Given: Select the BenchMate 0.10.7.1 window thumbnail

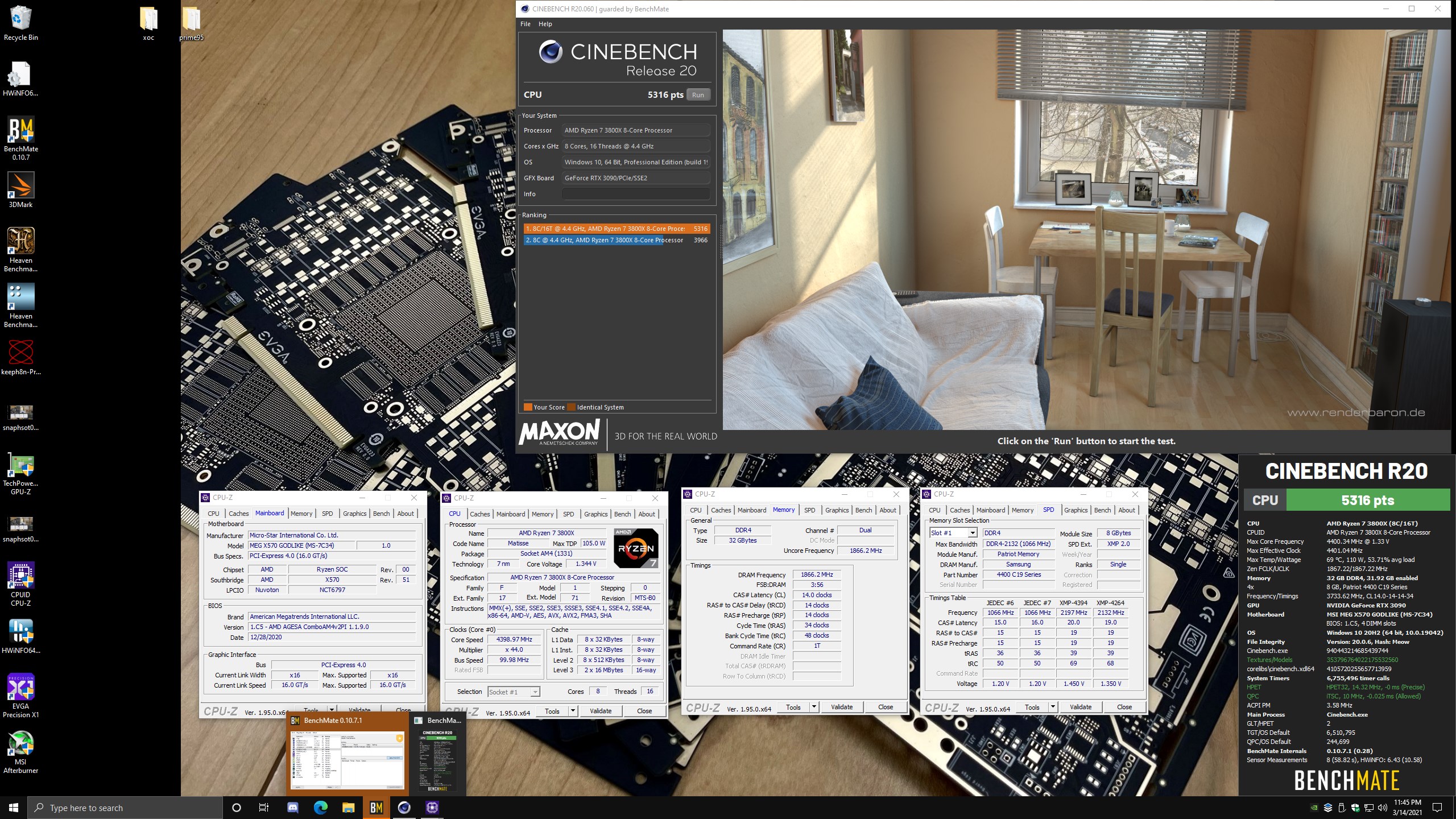Looking at the screenshot, I should 347,754.
